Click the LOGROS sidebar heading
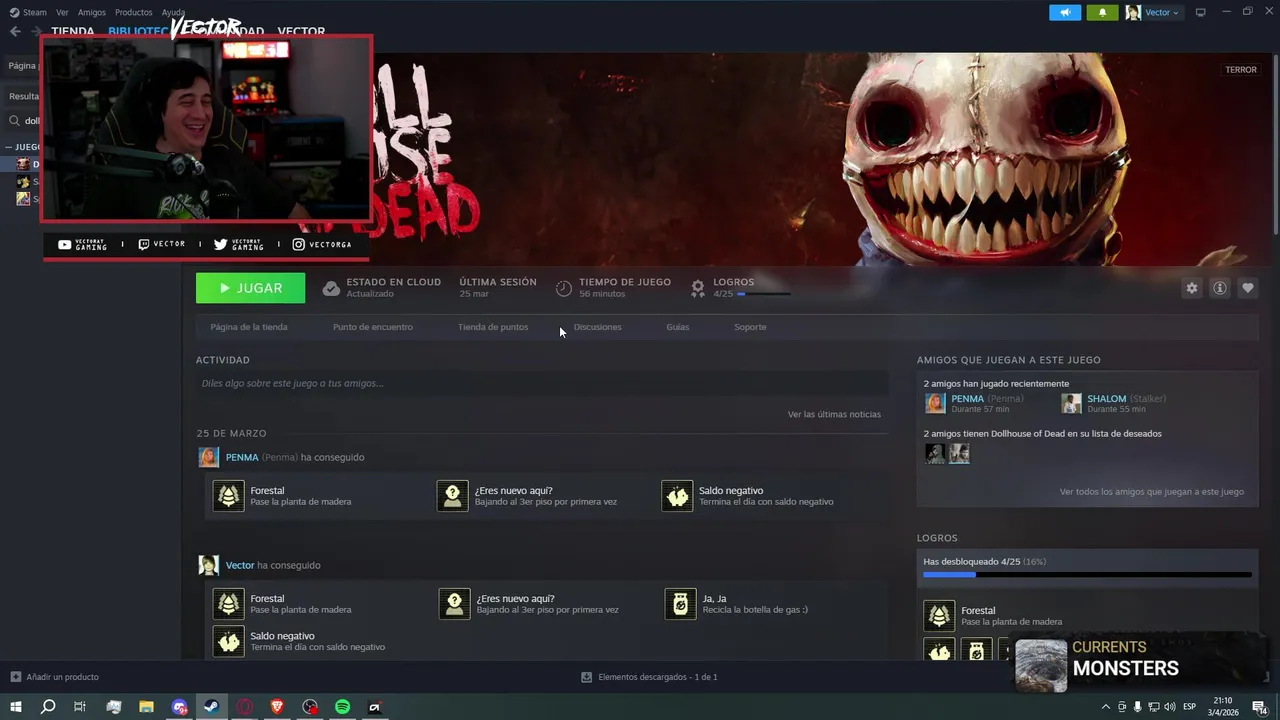Viewport: 1280px width, 720px height. point(937,538)
